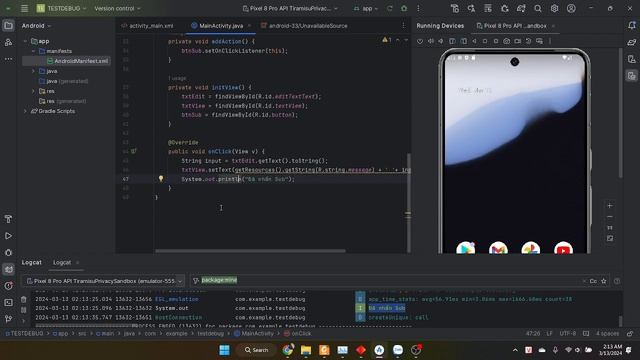This screenshot has width=640, height=360.
Task: Click the Sync Project with Gradle icon
Action: (521, 8)
